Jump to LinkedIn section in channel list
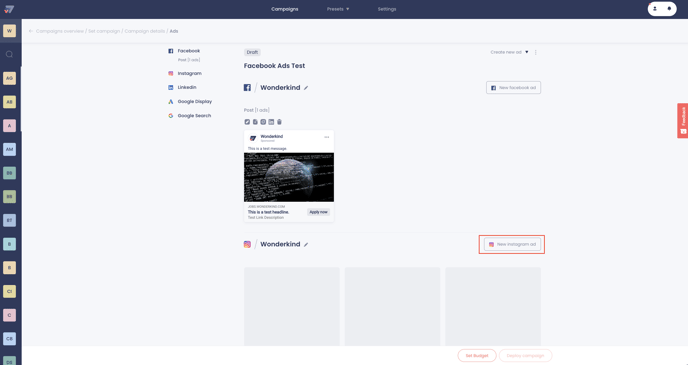Screen dimensions: 688x365 183,87
